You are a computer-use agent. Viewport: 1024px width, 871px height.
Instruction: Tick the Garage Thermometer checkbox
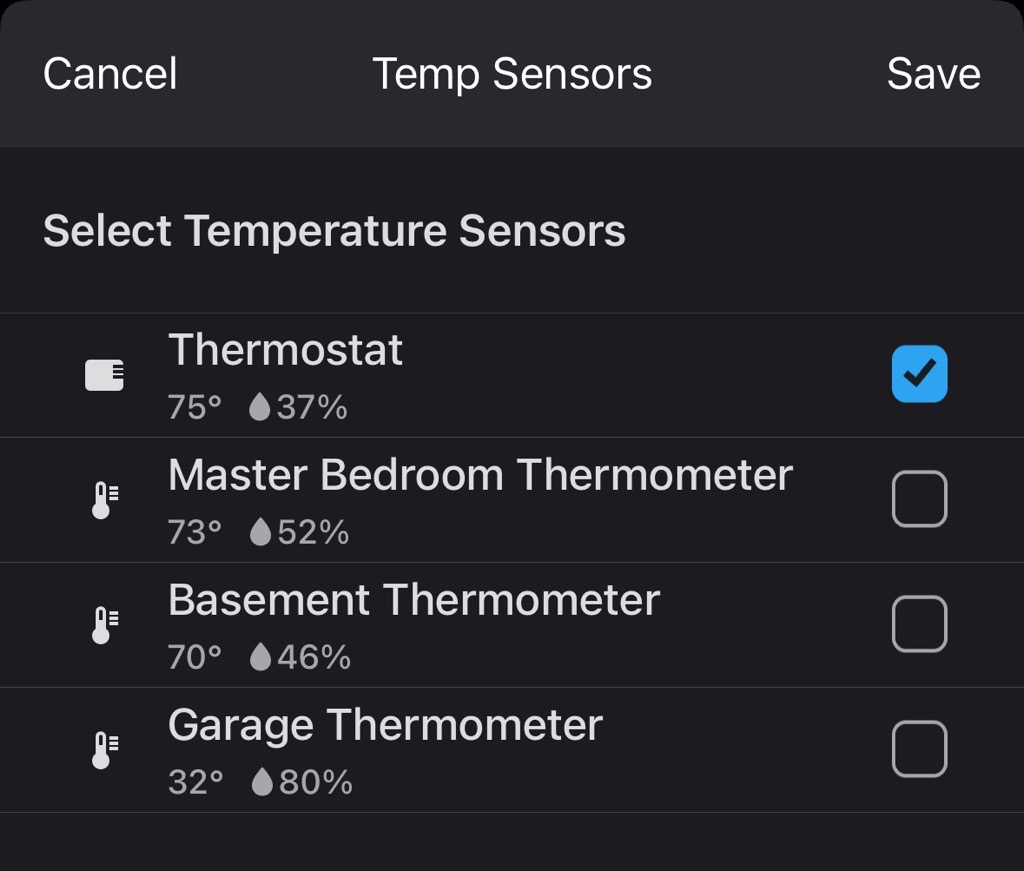919,749
